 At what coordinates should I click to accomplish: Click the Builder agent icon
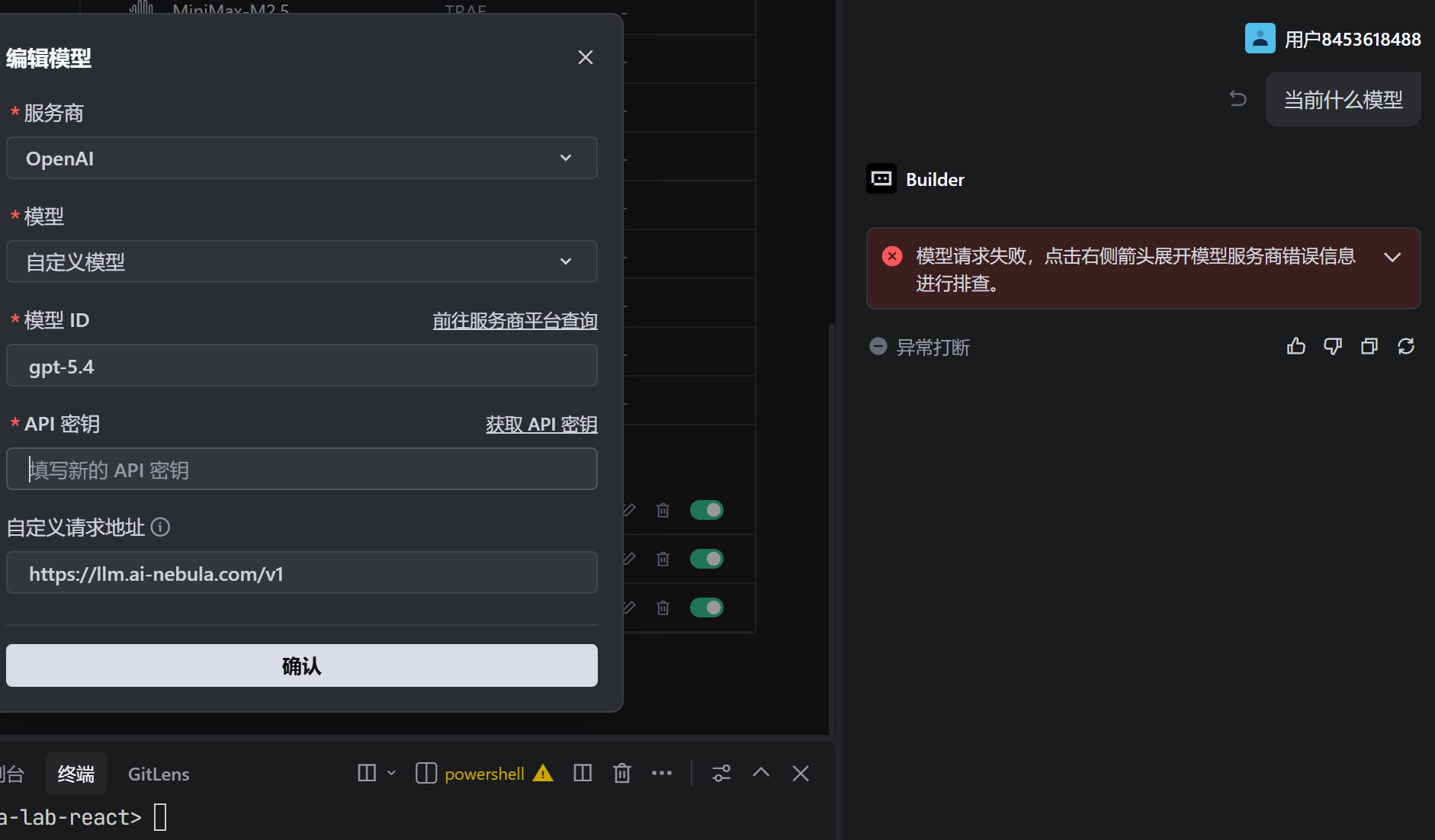click(x=881, y=178)
